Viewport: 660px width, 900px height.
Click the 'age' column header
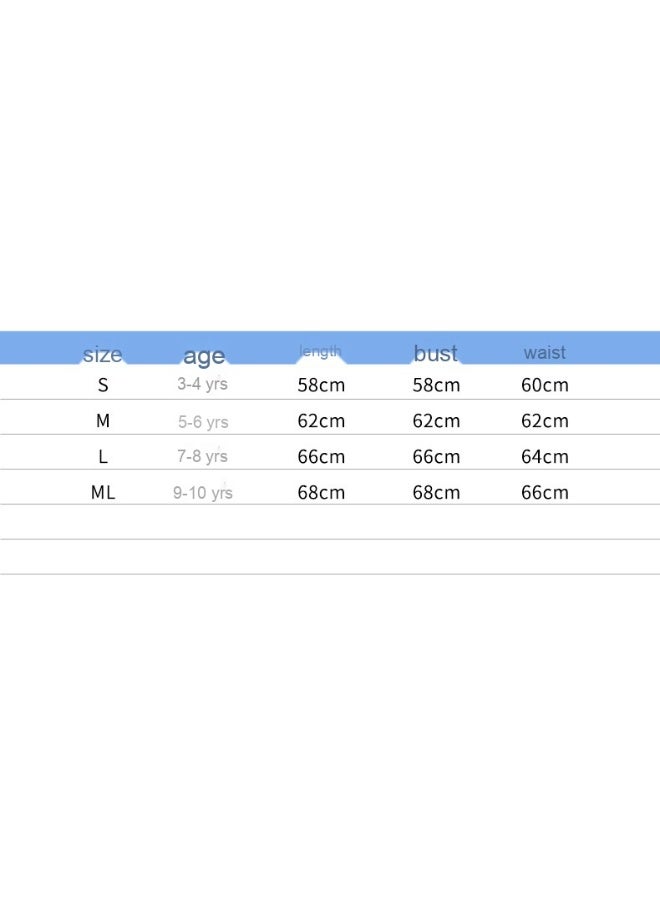[204, 356]
